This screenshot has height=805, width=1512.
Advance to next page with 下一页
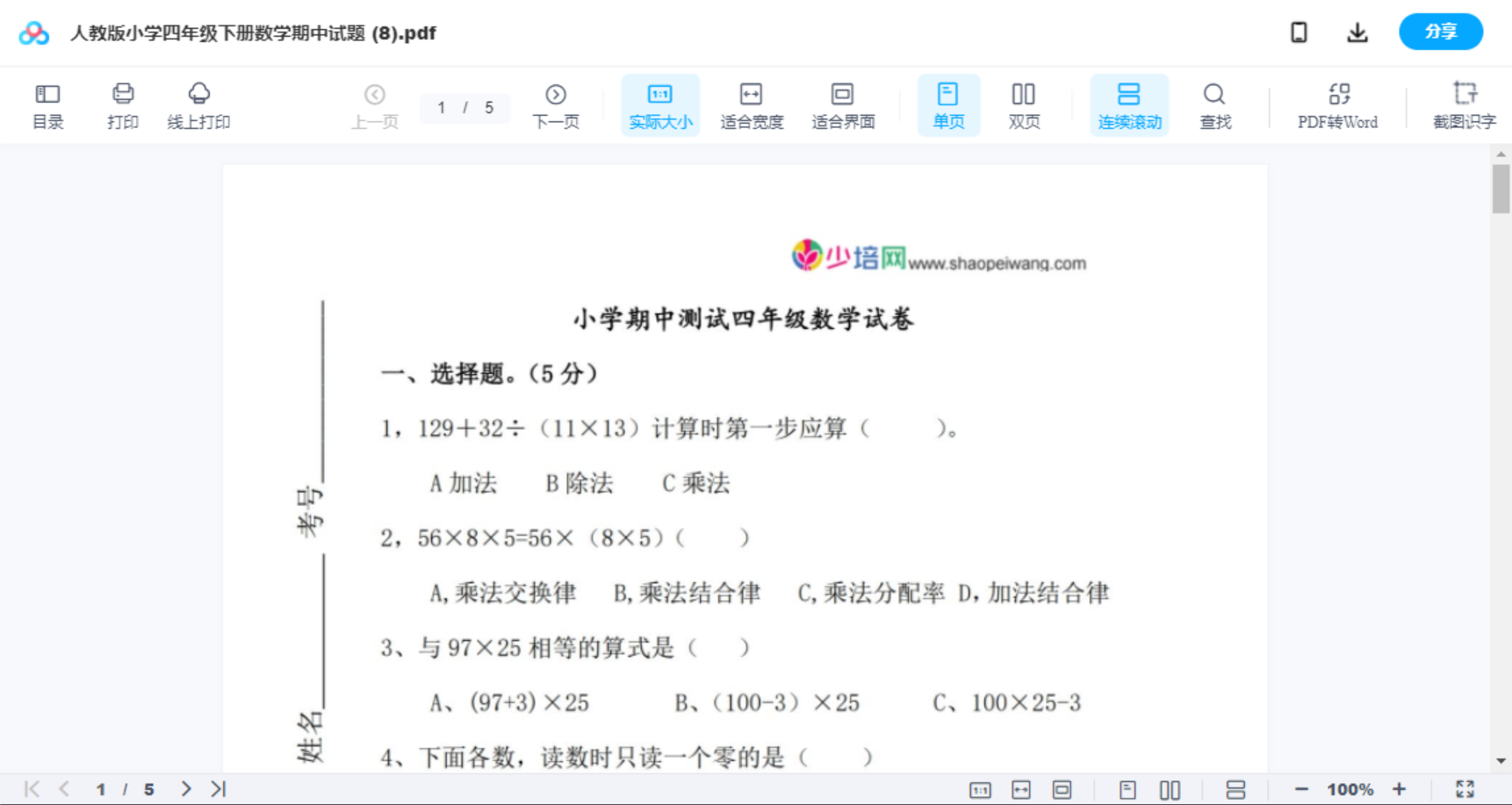556,104
